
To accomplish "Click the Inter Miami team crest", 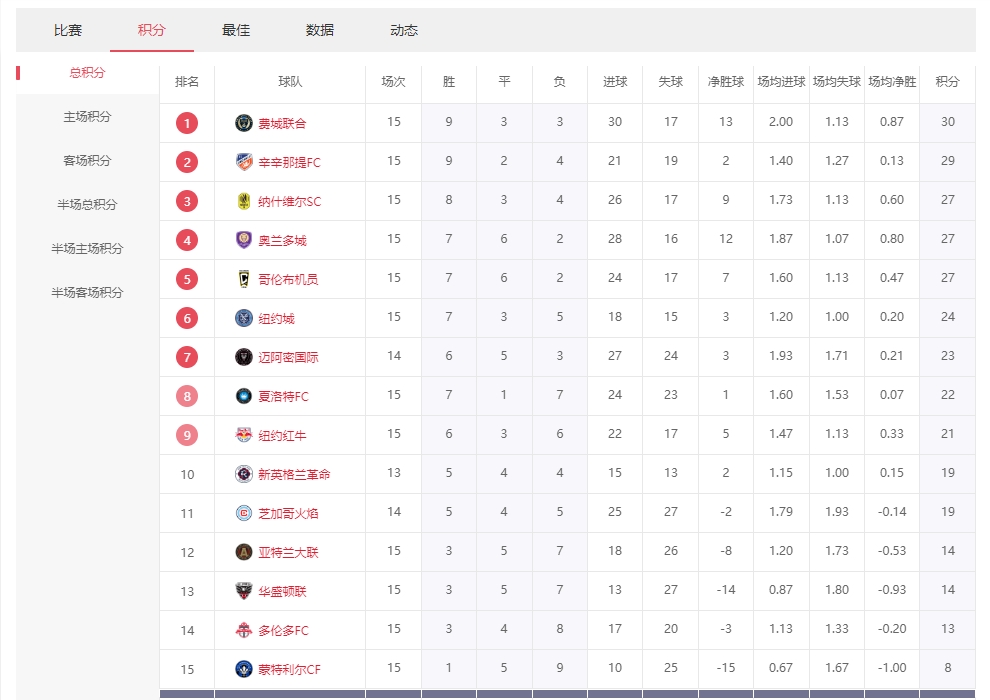I will 243,357.
